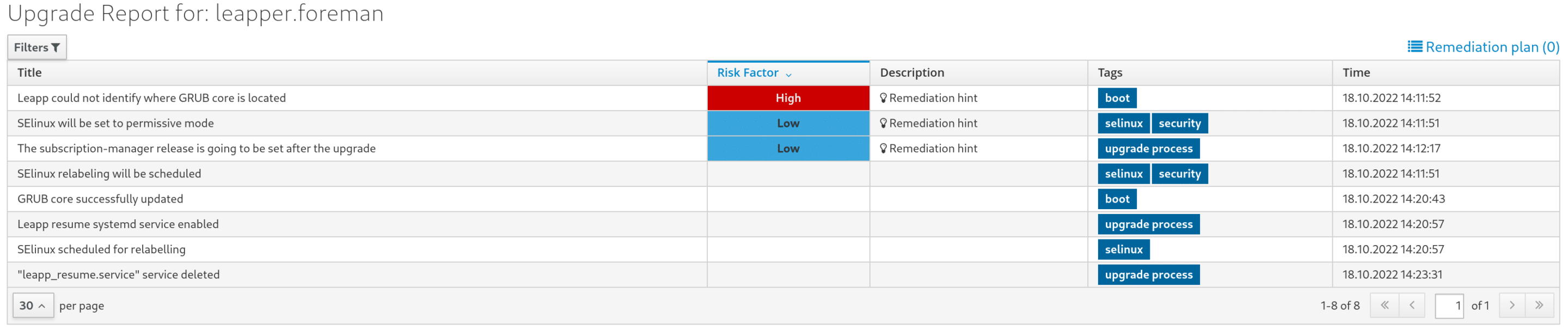Image resolution: width=1568 pixels, height=330 pixels.
Task: Click the security tag in SElinux relabeling row
Action: point(1179,174)
